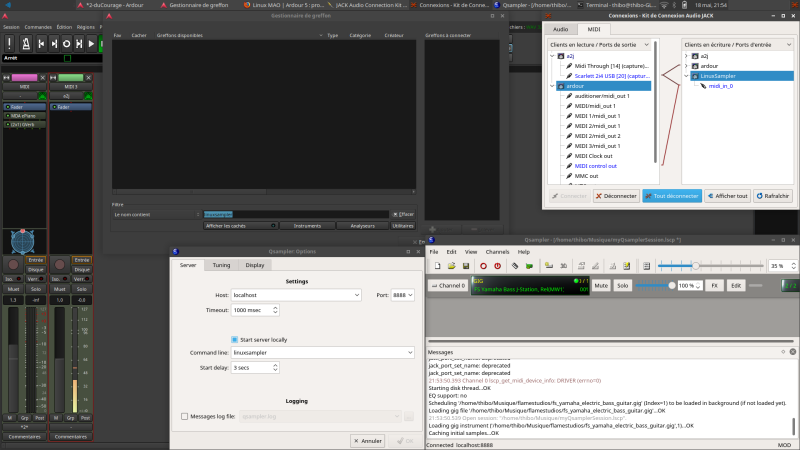
Task: Switch to the Tuning tab
Action: click(221, 265)
